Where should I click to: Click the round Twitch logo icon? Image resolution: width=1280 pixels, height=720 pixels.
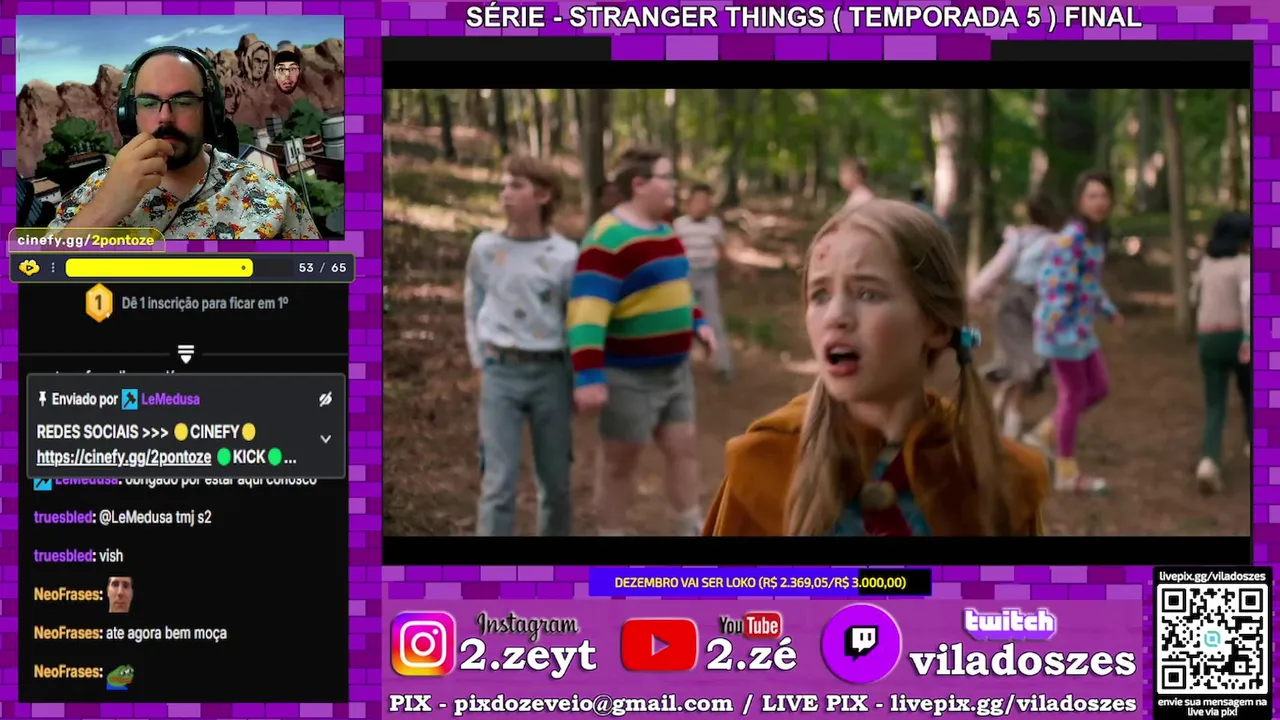click(x=861, y=644)
